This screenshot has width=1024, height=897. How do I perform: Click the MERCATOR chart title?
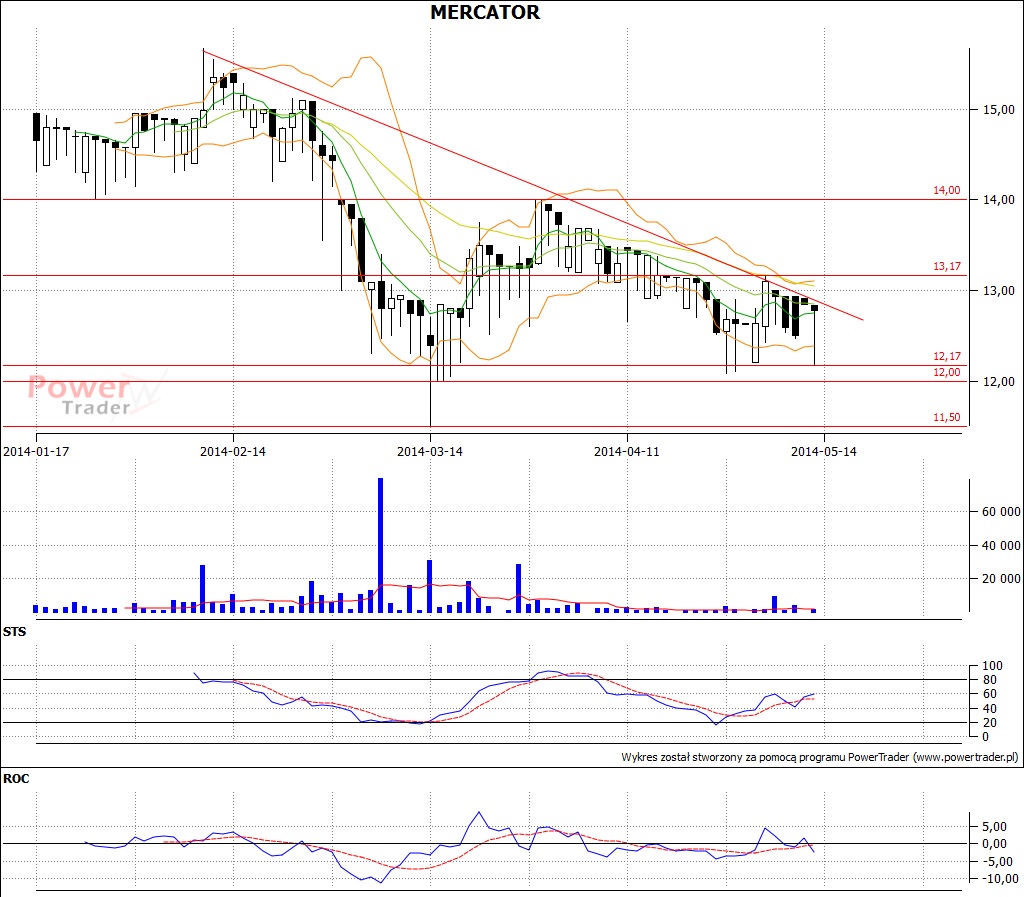click(485, 12)
